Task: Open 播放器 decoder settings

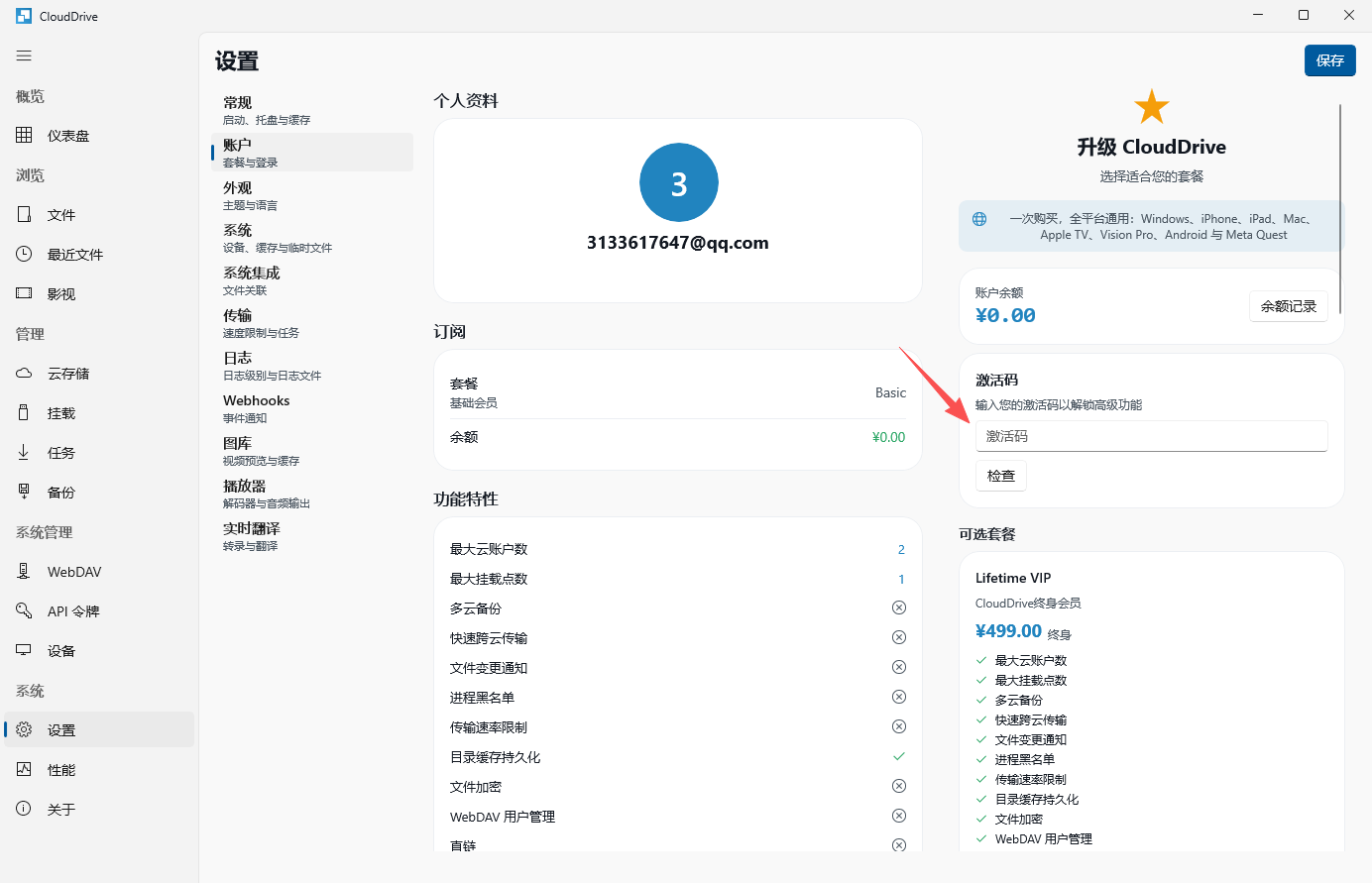Action: [x=312, y=494]
